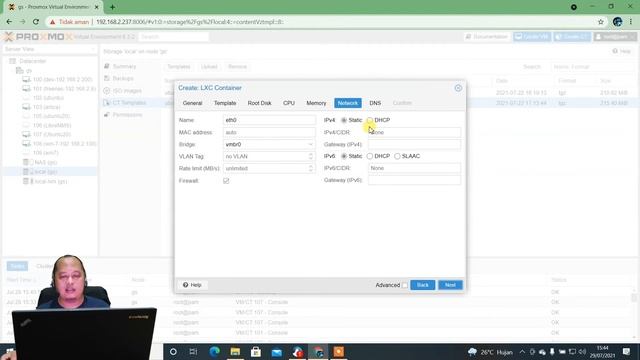This screenshot has width=640, height=360.
Task: Select the NAS storage tree item
Action: (40, 162)
